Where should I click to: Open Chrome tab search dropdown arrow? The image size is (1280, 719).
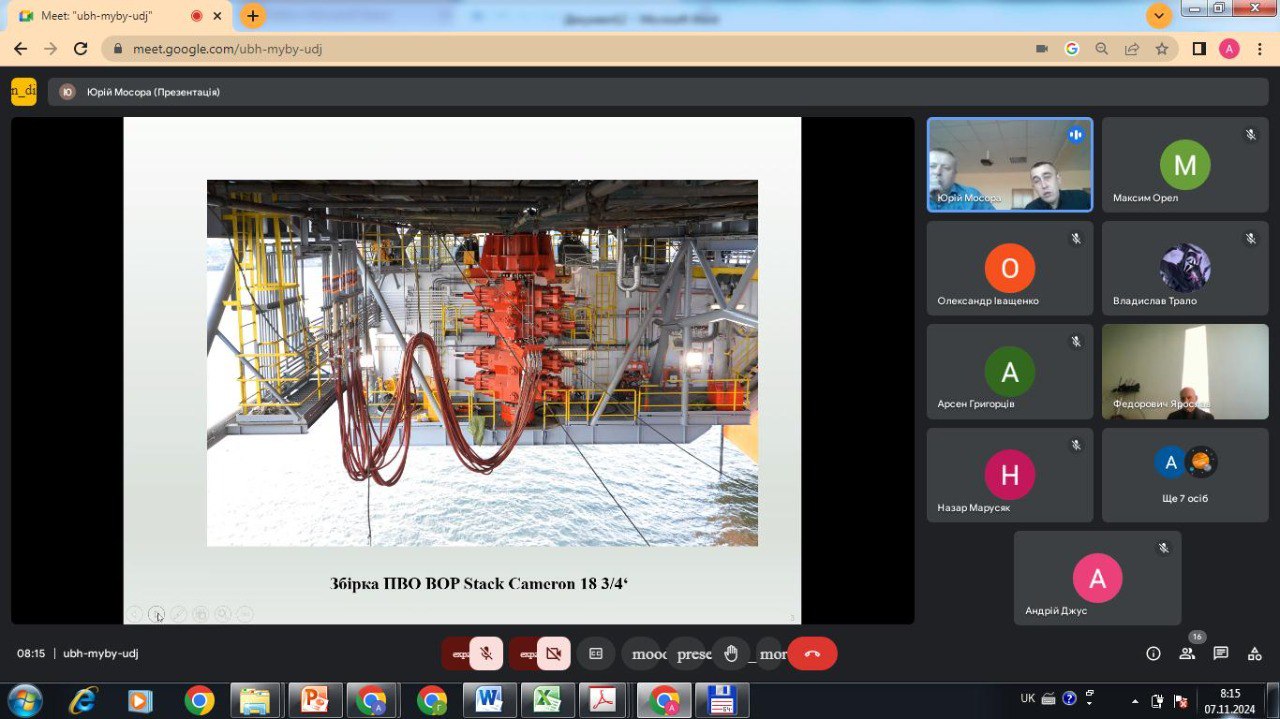click(1159, 16)
